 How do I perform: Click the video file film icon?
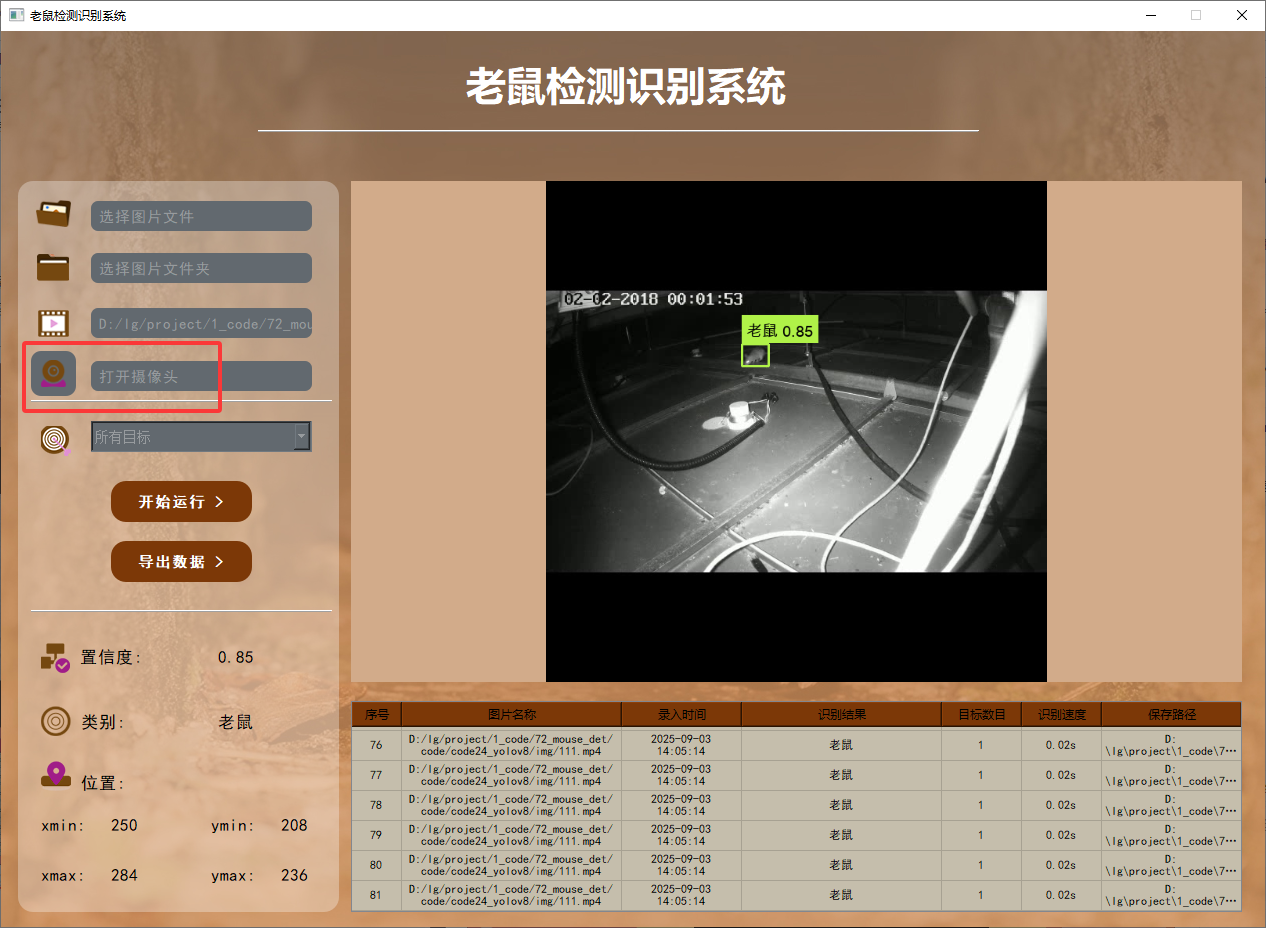[x=54, y=323]
